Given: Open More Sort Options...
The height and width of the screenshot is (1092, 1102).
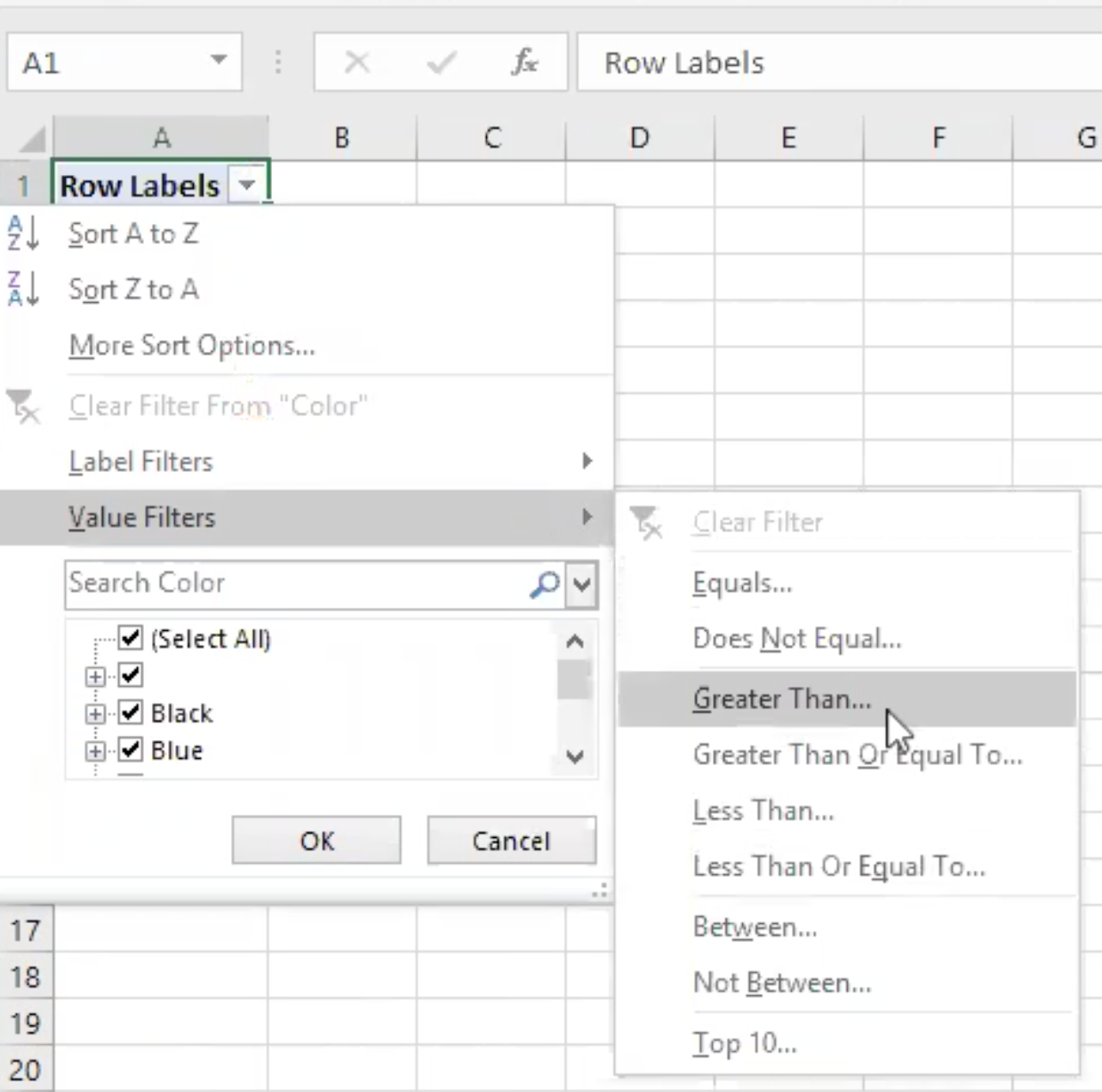Looking at the screenshot, I should tap(307, 345).
